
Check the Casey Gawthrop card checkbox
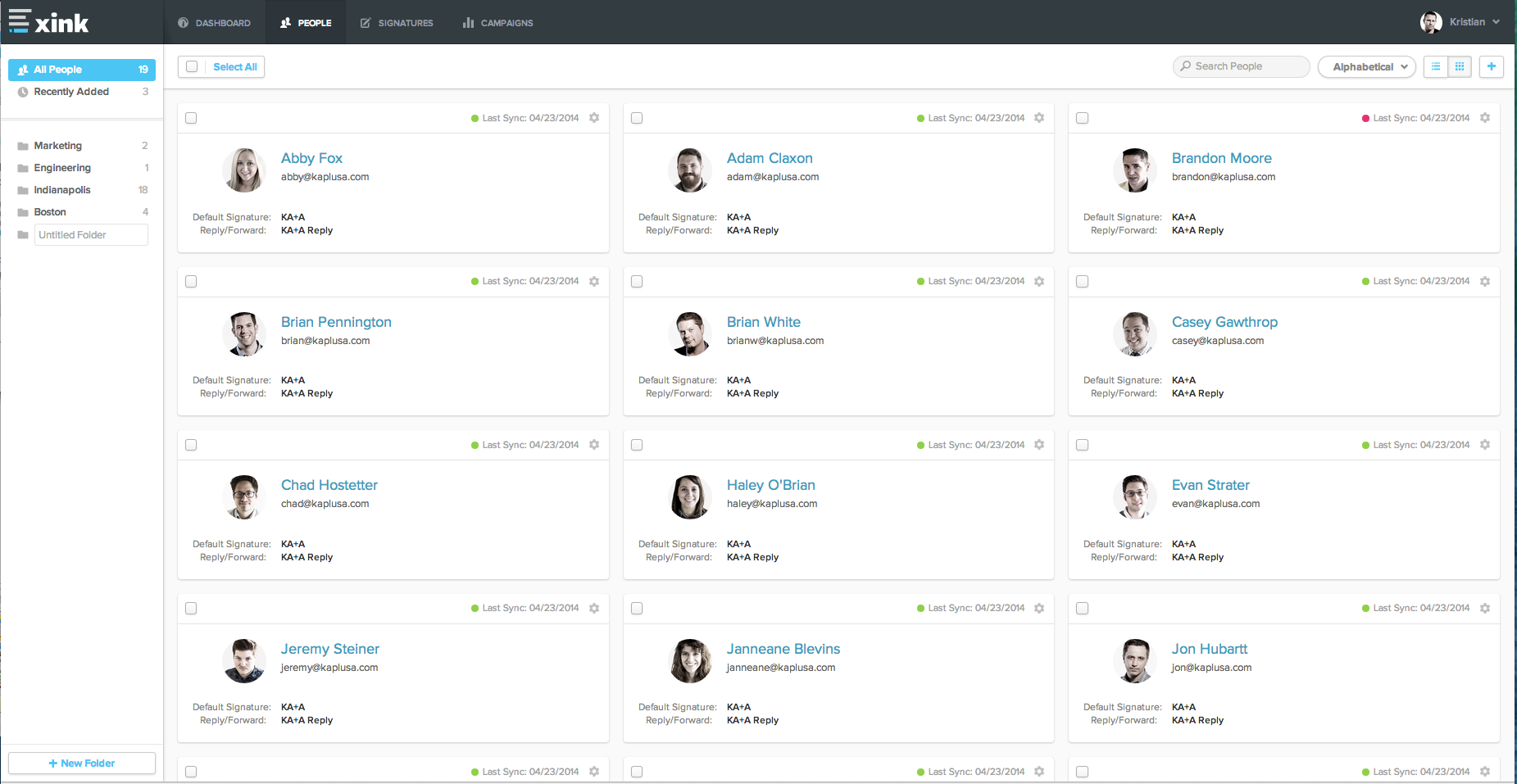(x=1082, y=281)
